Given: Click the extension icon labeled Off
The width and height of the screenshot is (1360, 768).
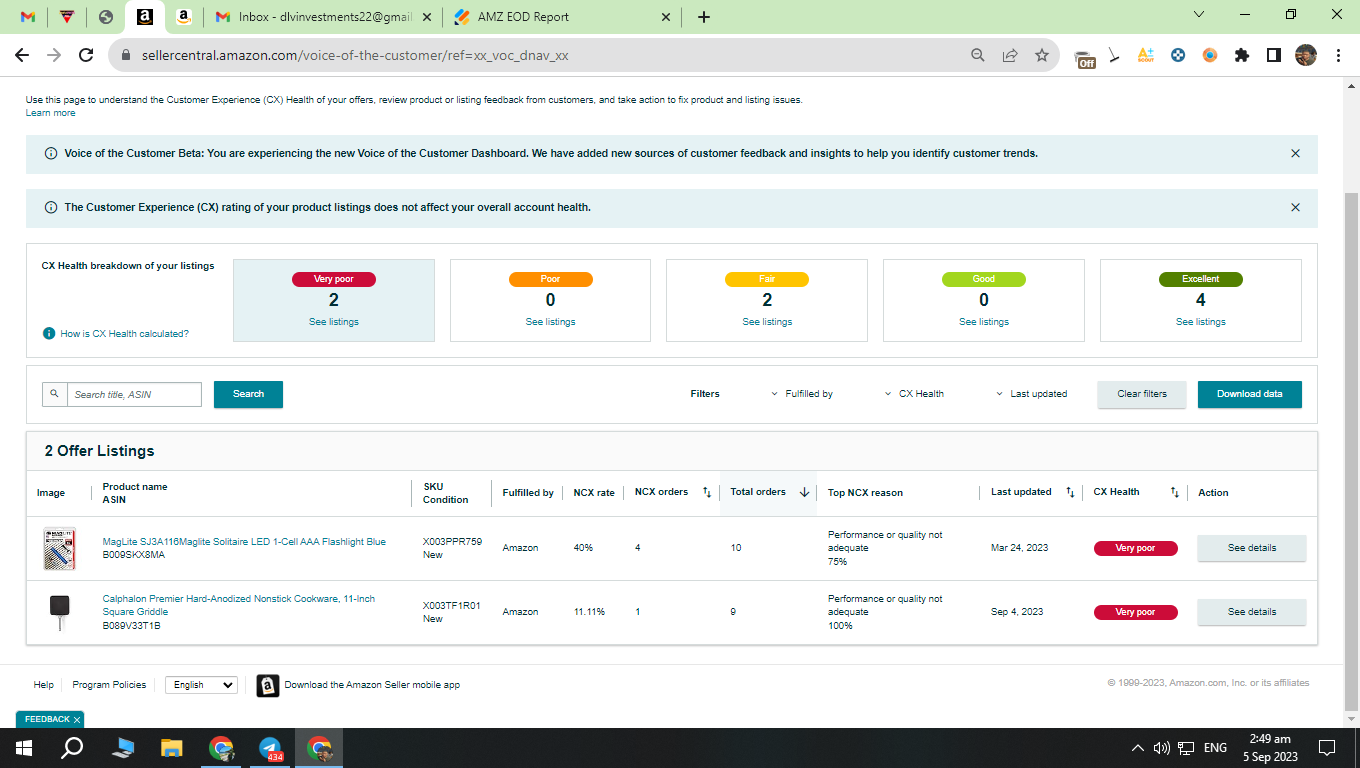Looking at the screenshot, I should [x=1085, y=57].
